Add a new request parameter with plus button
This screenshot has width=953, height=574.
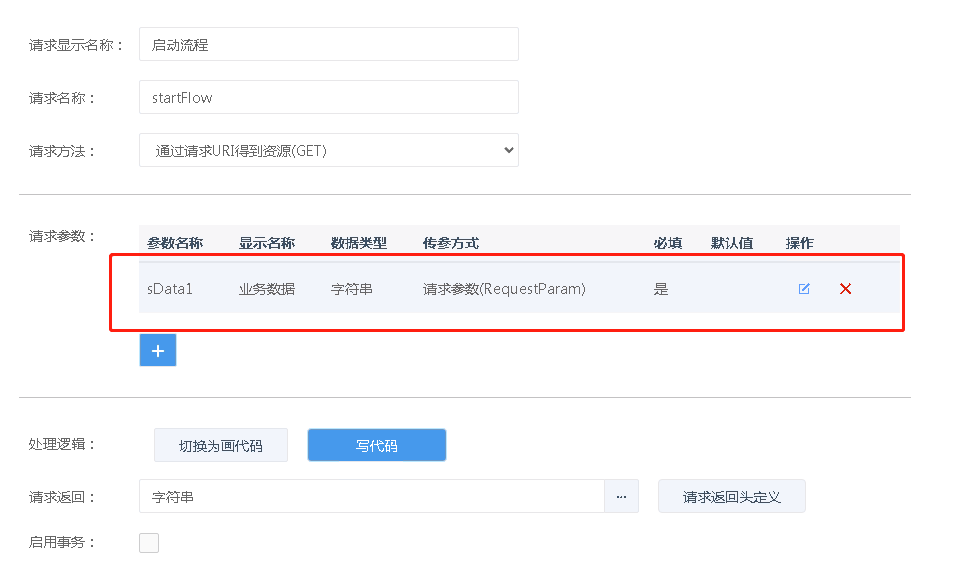point(158,350)
